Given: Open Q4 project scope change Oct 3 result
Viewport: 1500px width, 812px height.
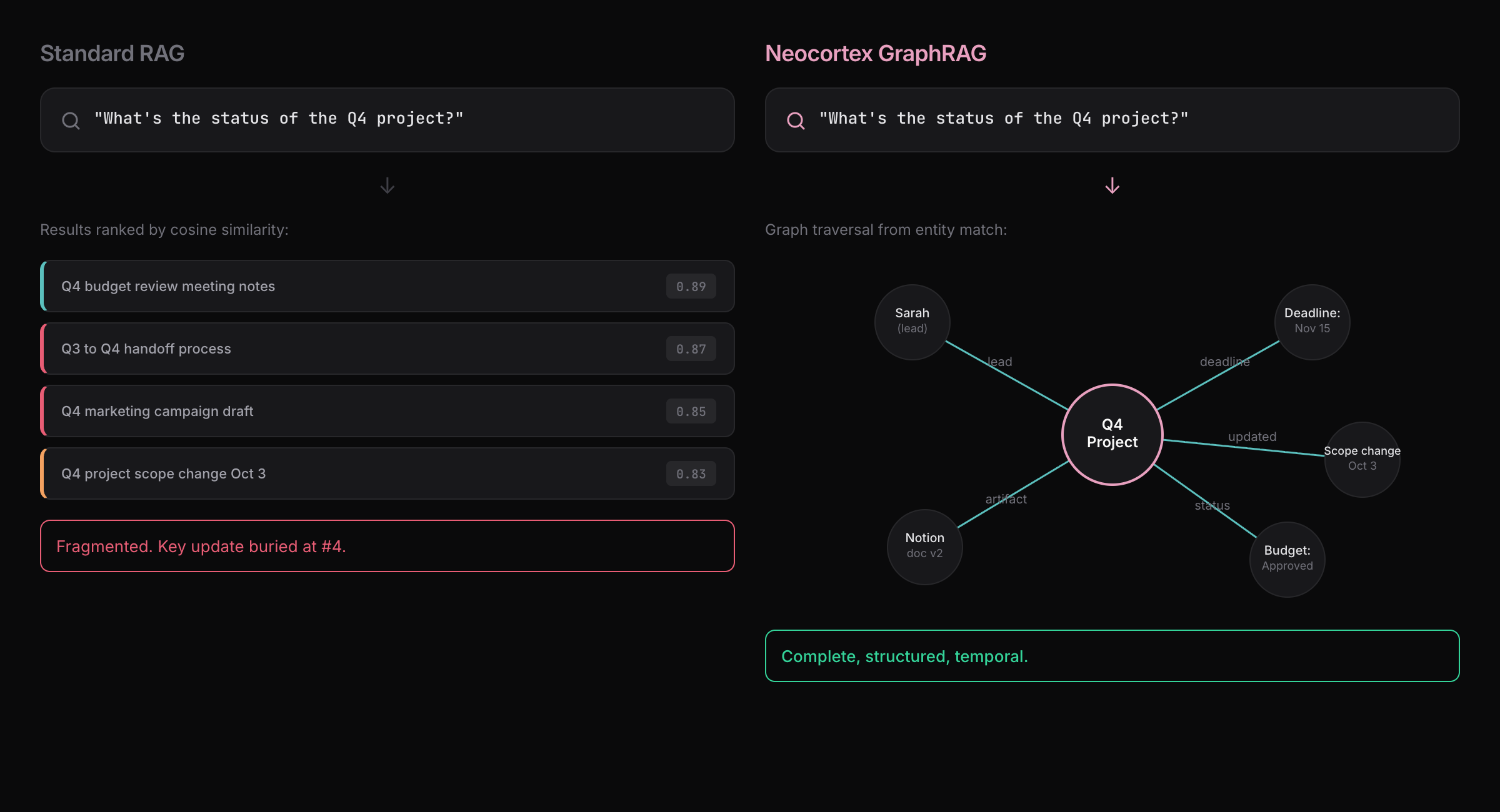Looking at the screenshot, I should tap(164, 473).
